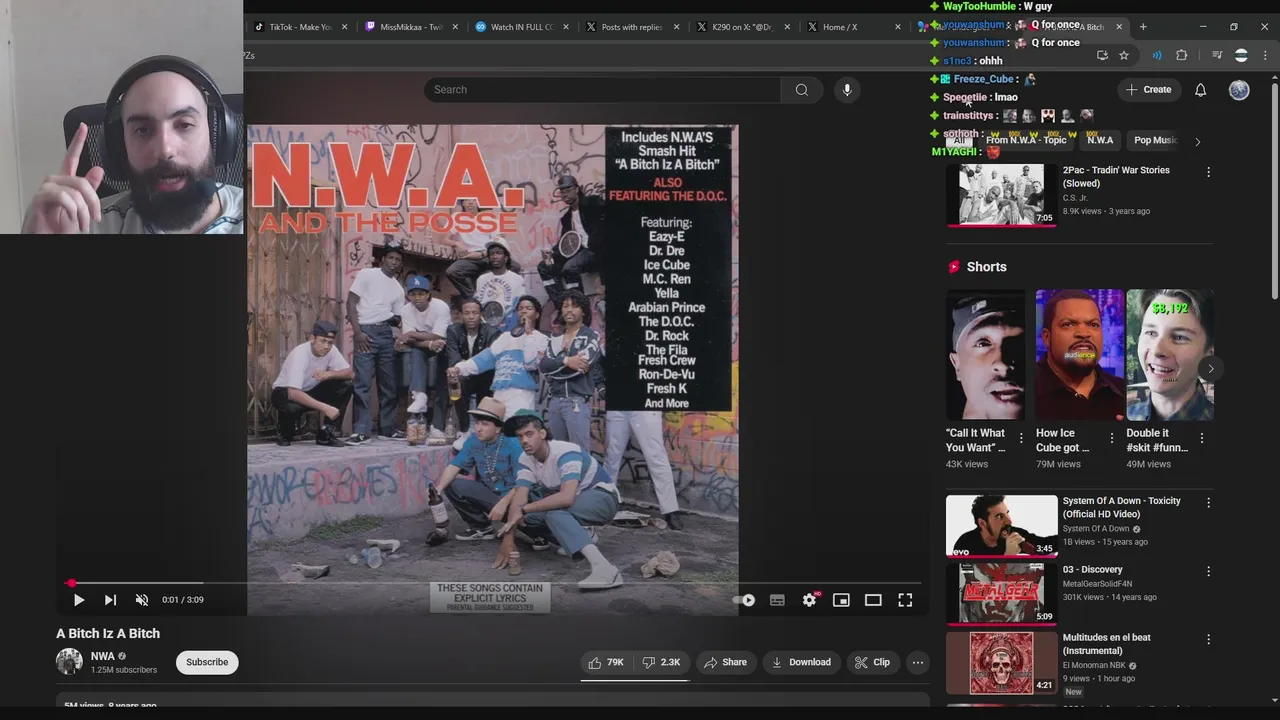This screenshot has width=1280, height=720.
Task: Enter fullscreen mode
Action: (905, 600)
